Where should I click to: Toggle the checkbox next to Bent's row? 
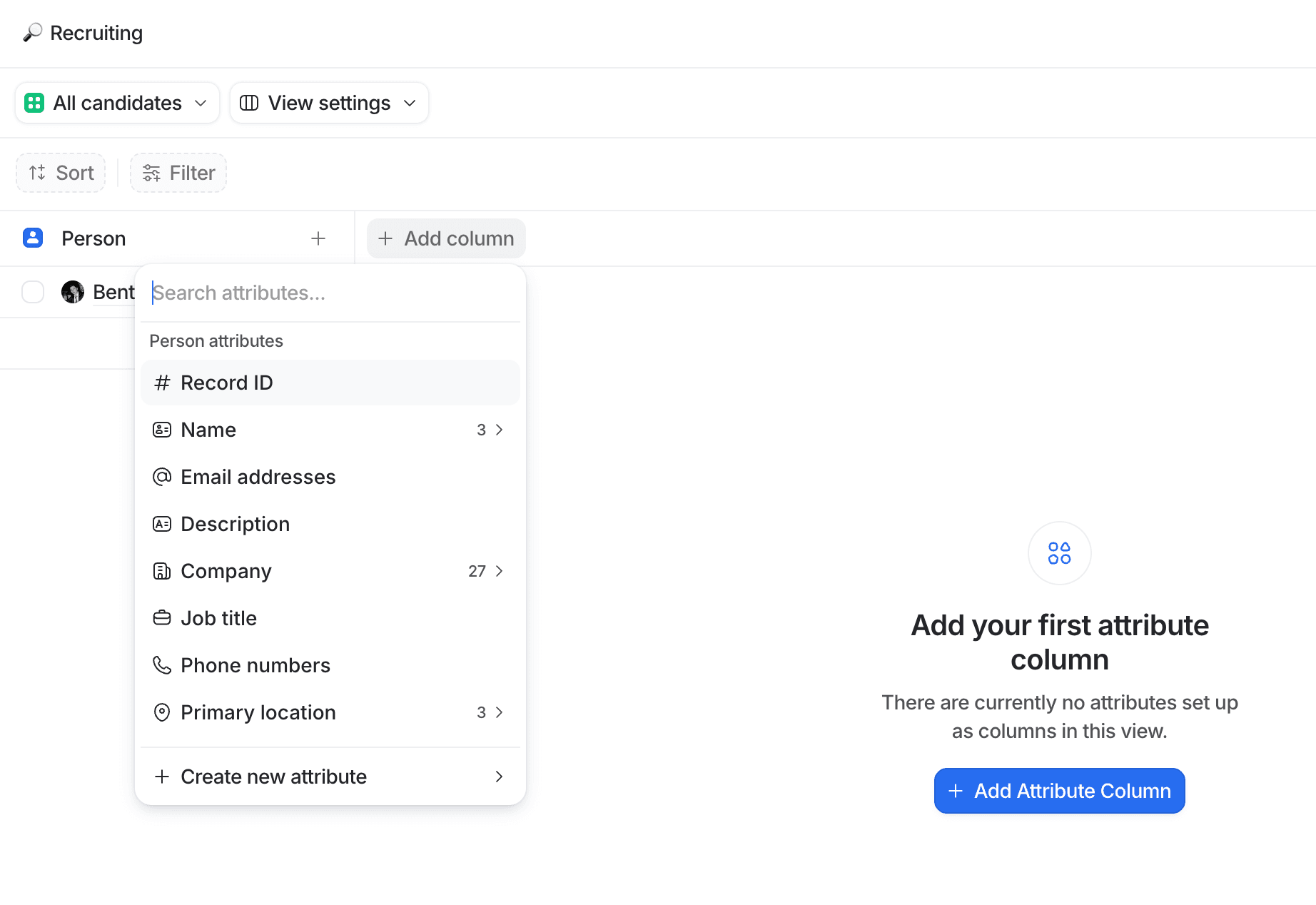pos(33,291)
